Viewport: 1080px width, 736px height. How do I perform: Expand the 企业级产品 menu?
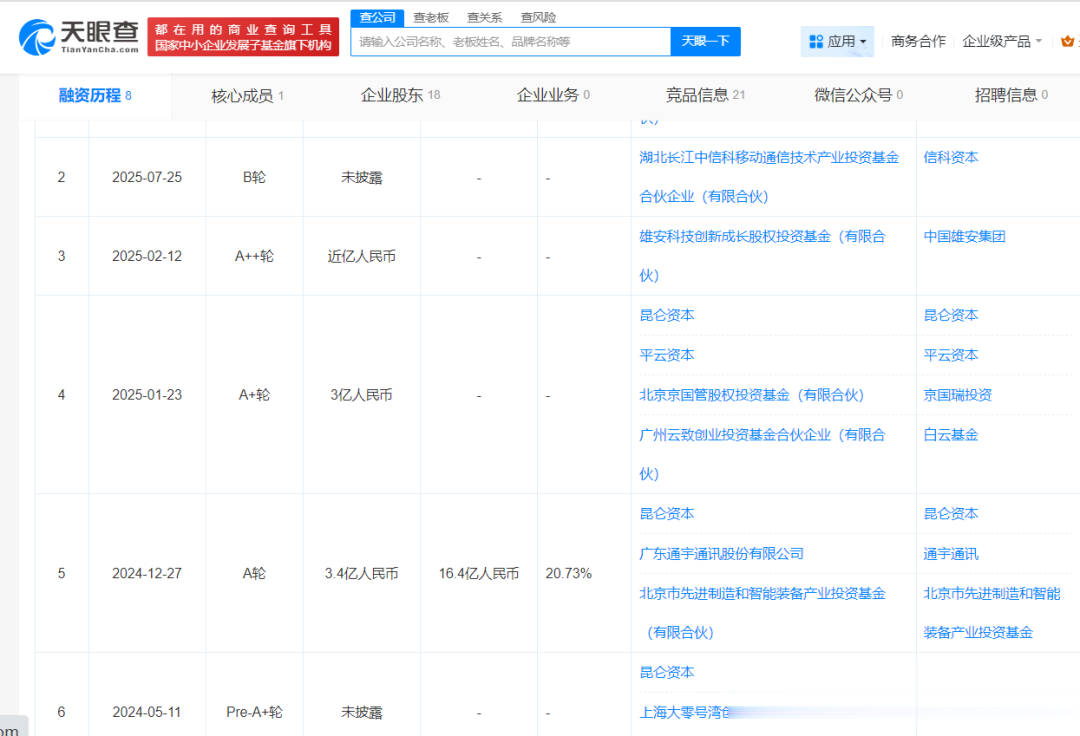tap(1001, 41)
